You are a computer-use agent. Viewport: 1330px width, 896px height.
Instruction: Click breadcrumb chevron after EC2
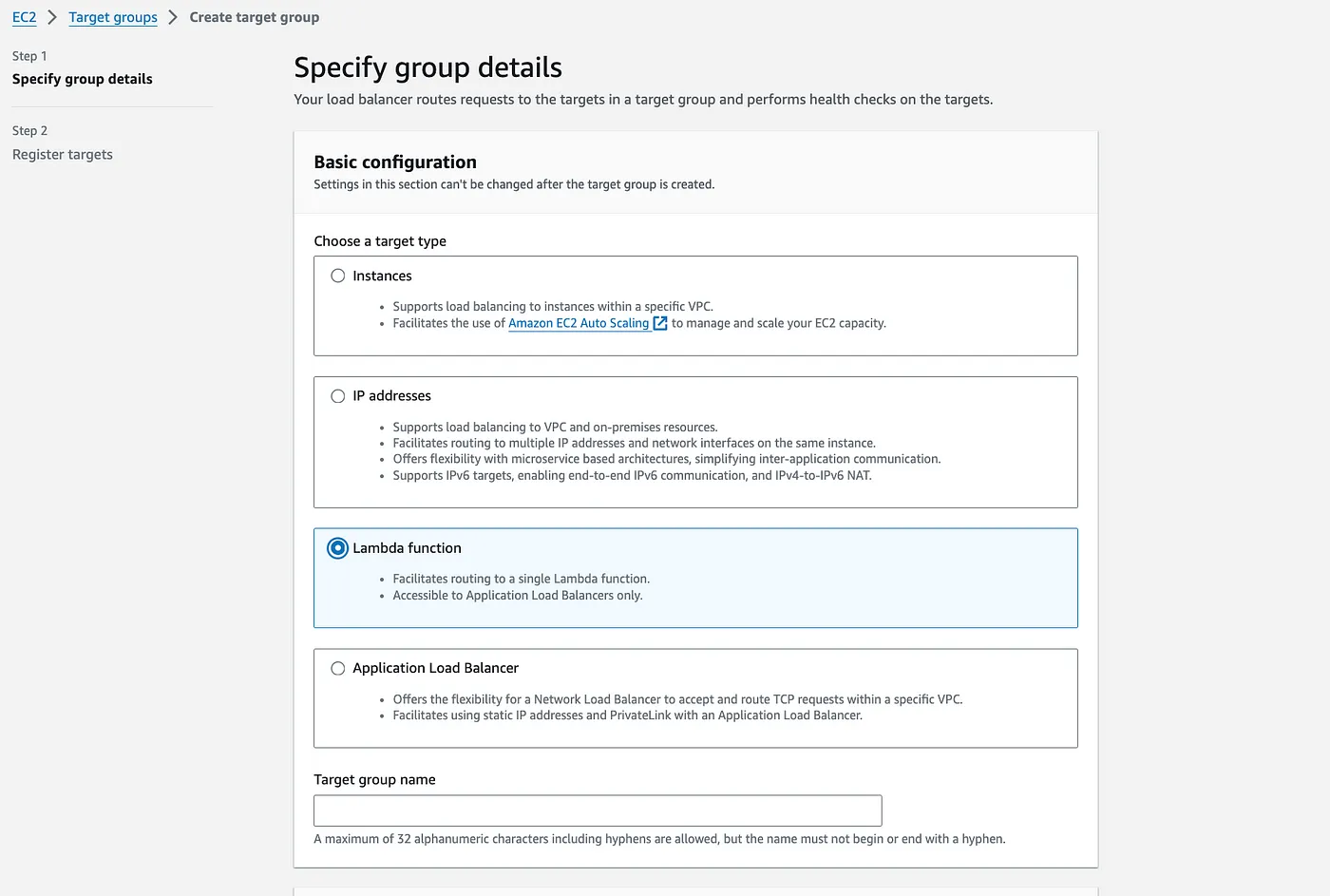pyautogui.click(x=52, y=17)
